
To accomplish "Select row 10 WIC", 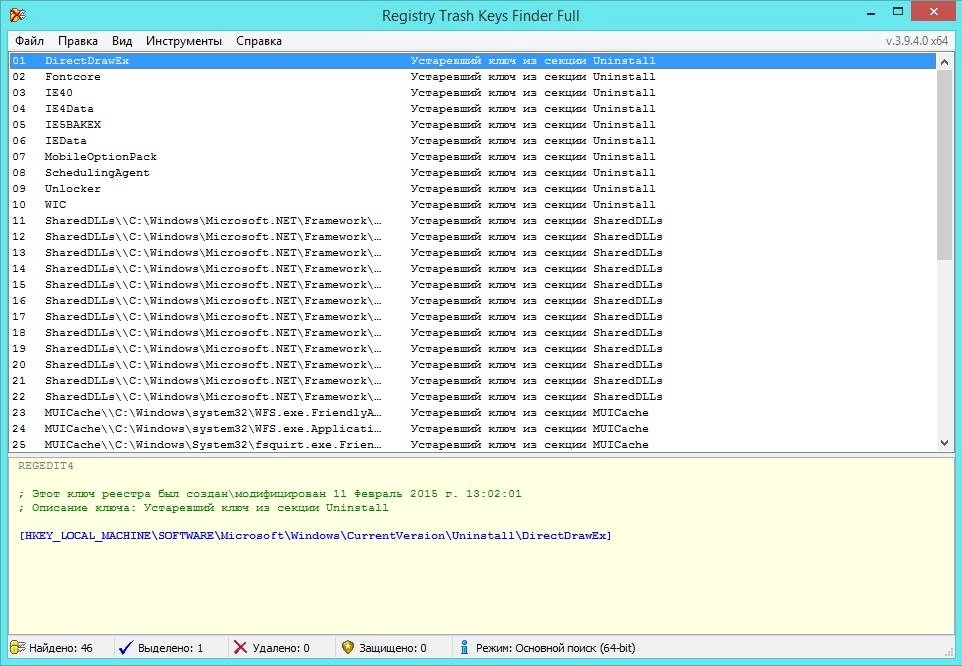I will pos(472,205).
